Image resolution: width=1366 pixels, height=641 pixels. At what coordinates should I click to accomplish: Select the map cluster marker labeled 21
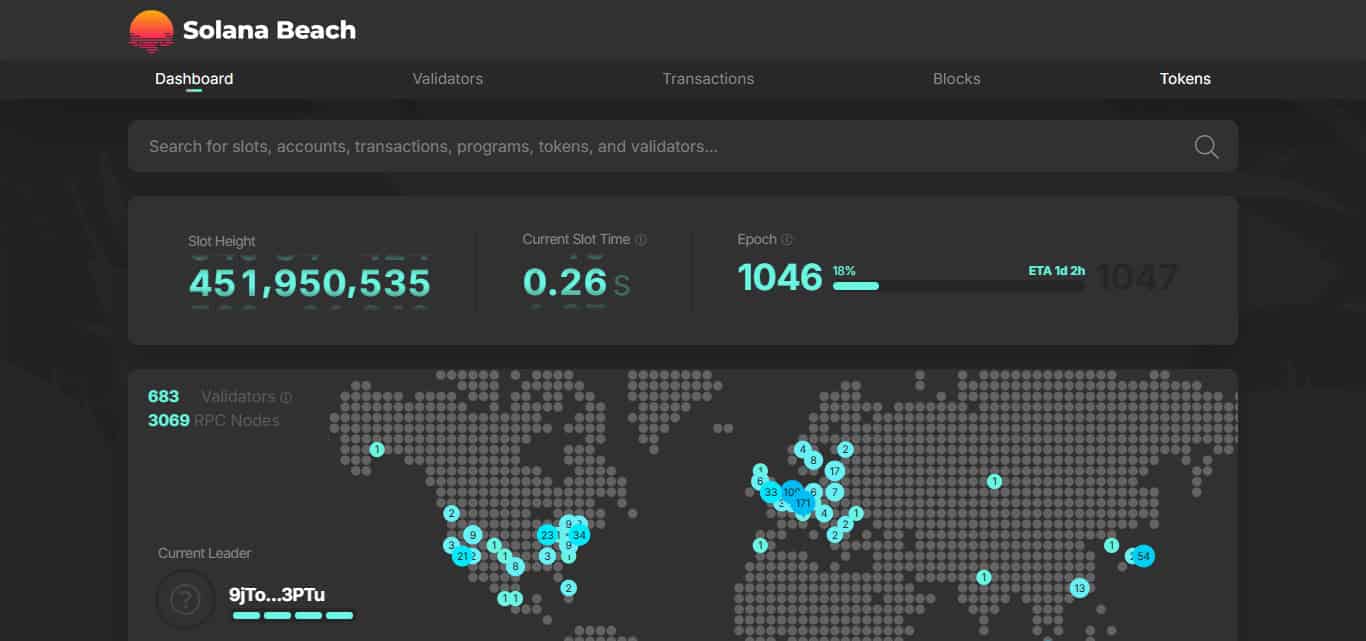pyautogui.click(x=461, y=556)
